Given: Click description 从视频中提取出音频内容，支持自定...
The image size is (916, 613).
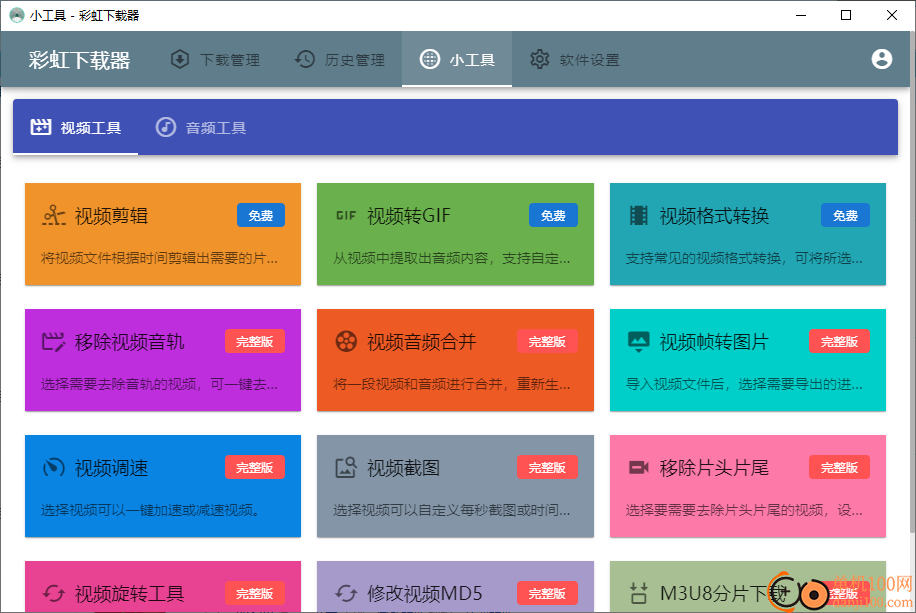Looking at the screenshot, I should (452, 258).
